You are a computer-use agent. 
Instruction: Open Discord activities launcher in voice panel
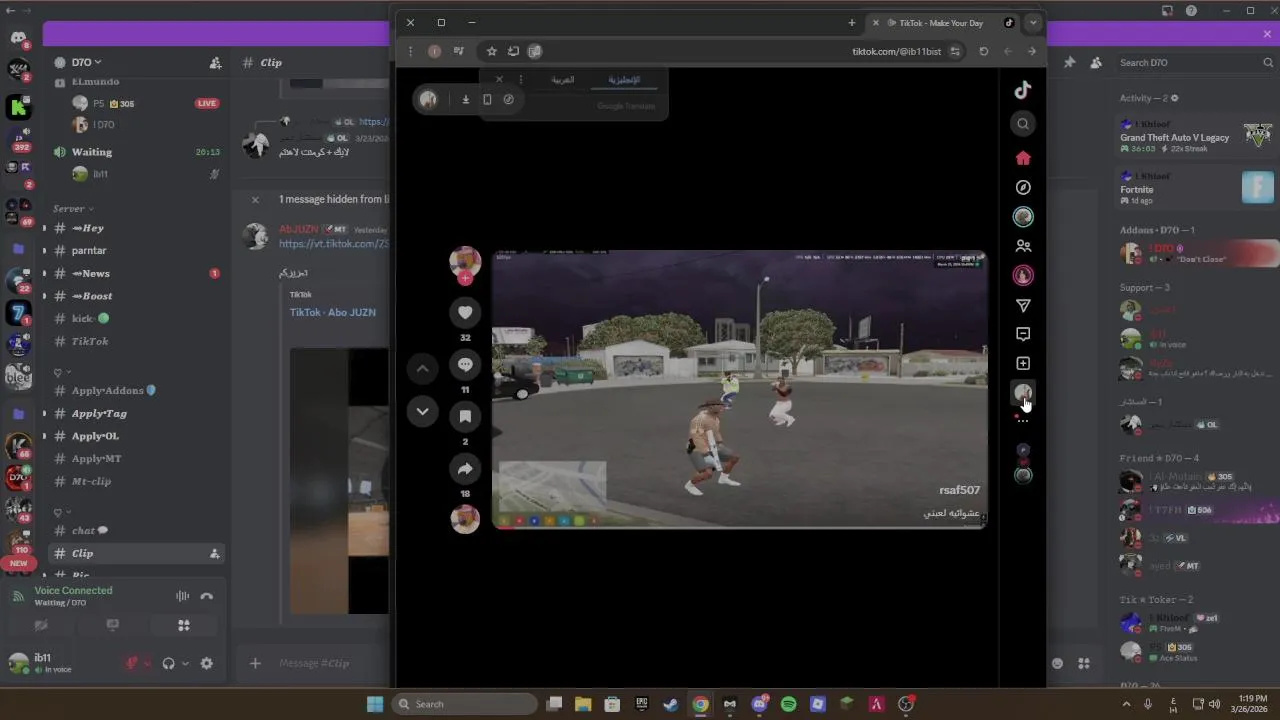[x=184, y=625]
